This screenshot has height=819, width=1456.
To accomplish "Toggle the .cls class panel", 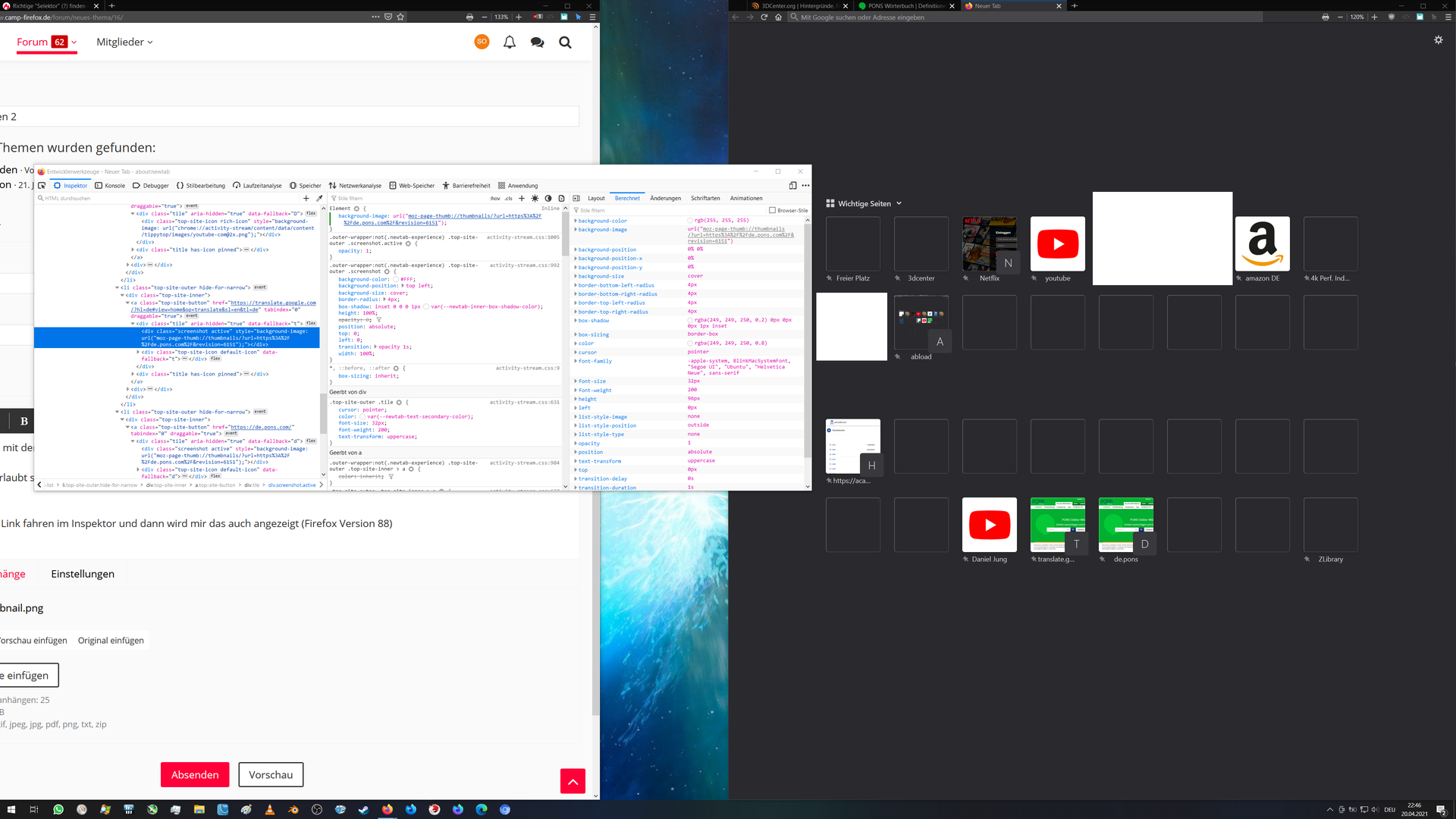I will pos(509,198).
